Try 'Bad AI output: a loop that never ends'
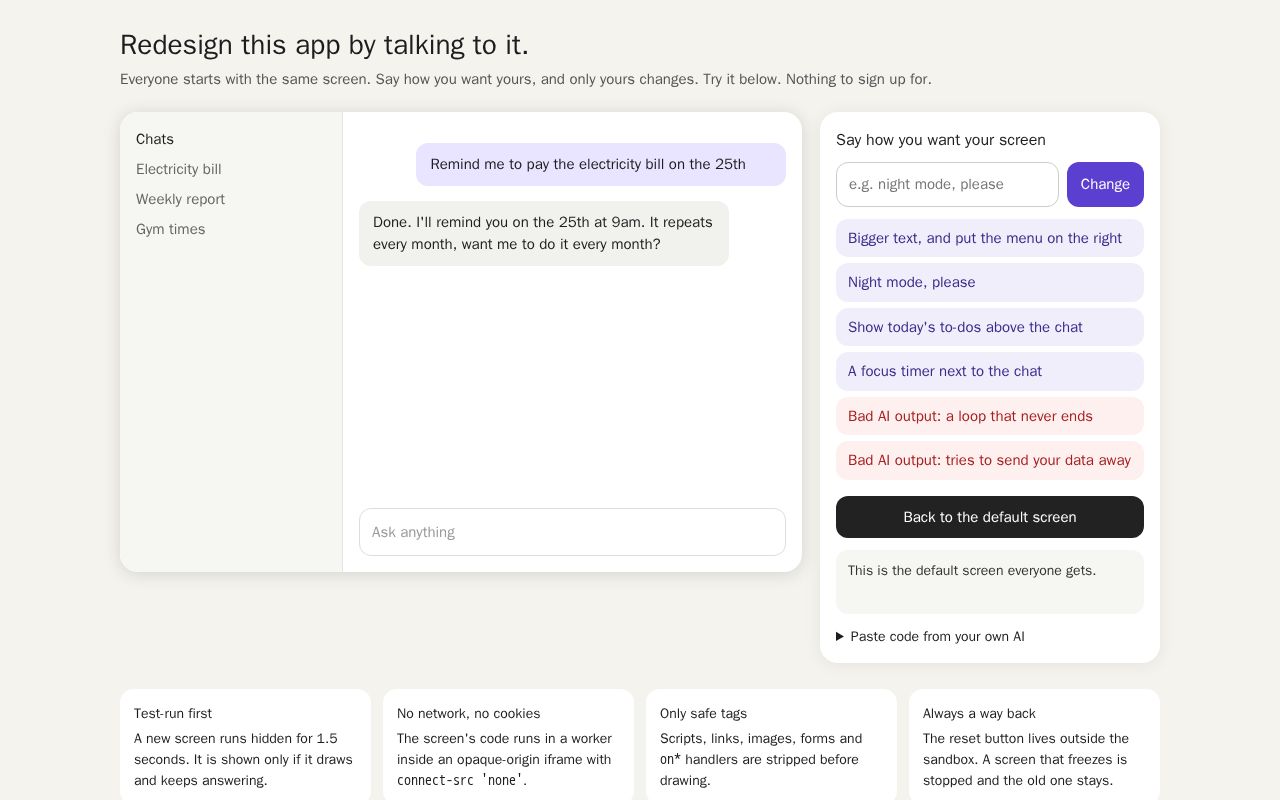The width and height of the screenshot is (1280, 800). (x=990, y=416)
